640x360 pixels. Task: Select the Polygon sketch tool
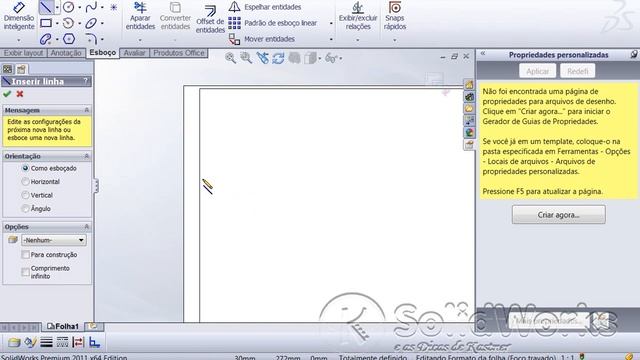click(x=69, y=39)
